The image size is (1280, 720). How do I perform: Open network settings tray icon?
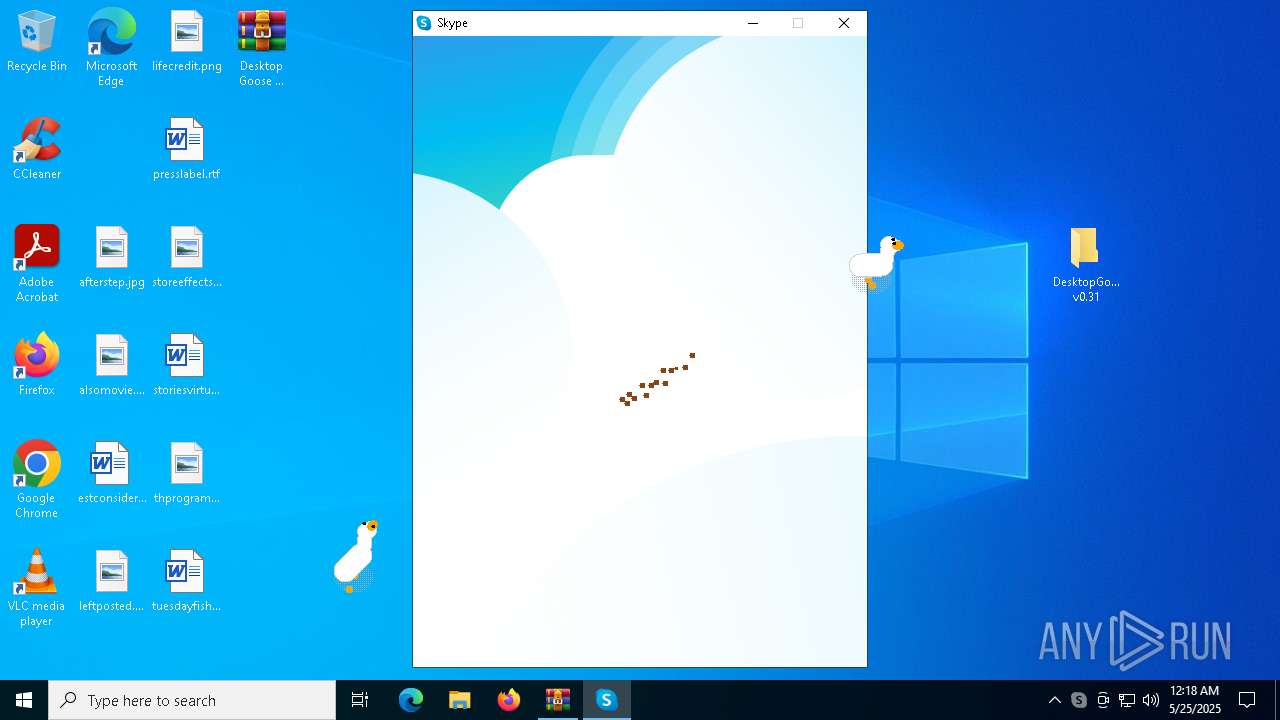(x=1127, y=700)
